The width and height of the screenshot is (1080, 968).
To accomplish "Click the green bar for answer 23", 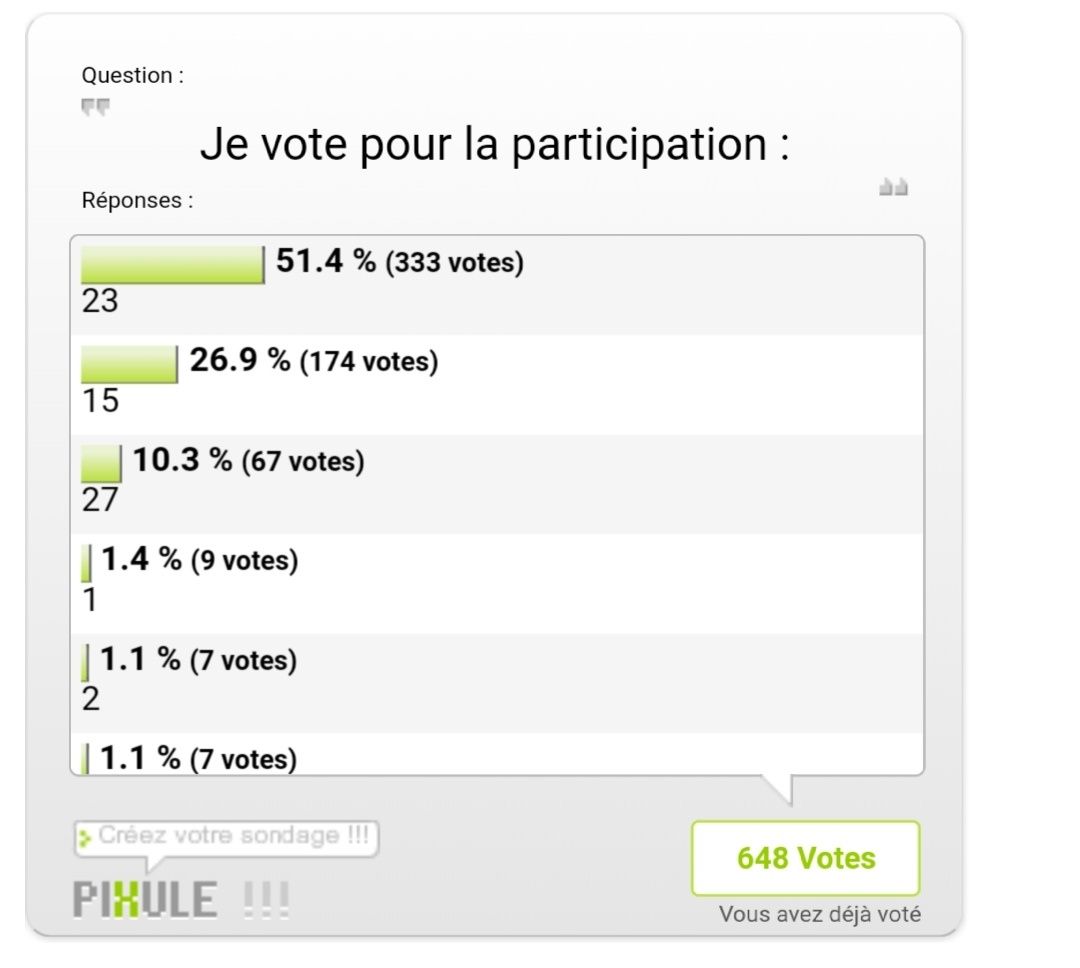I will point(173,265).
